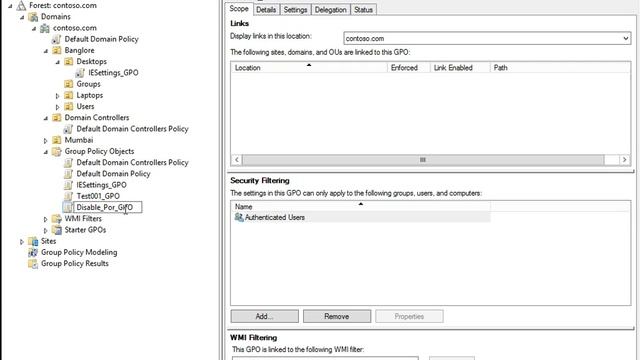The width and height of the screenshot is (640, 360).
Task: Expand the WMI Filters node
Action: [46, 219]
